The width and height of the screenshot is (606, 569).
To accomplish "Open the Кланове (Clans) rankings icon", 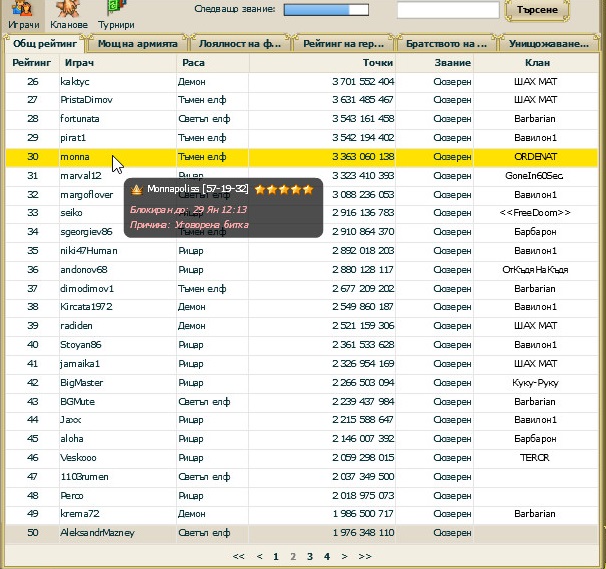I will [x=69, y=13].
